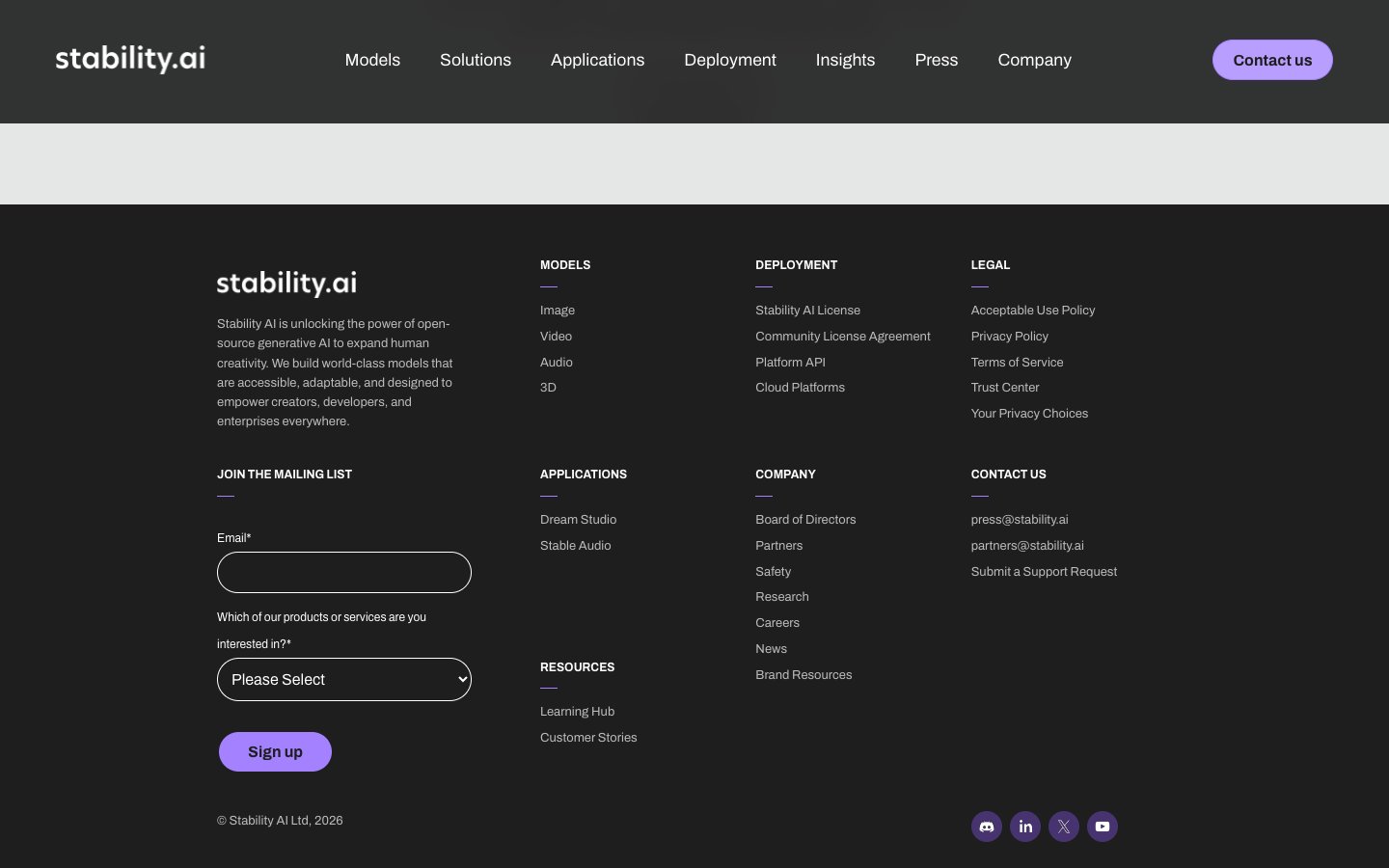This screenshot has height=868, width=1389.
Task: Open the X (Twitter) social icon
Action: 1063,827
